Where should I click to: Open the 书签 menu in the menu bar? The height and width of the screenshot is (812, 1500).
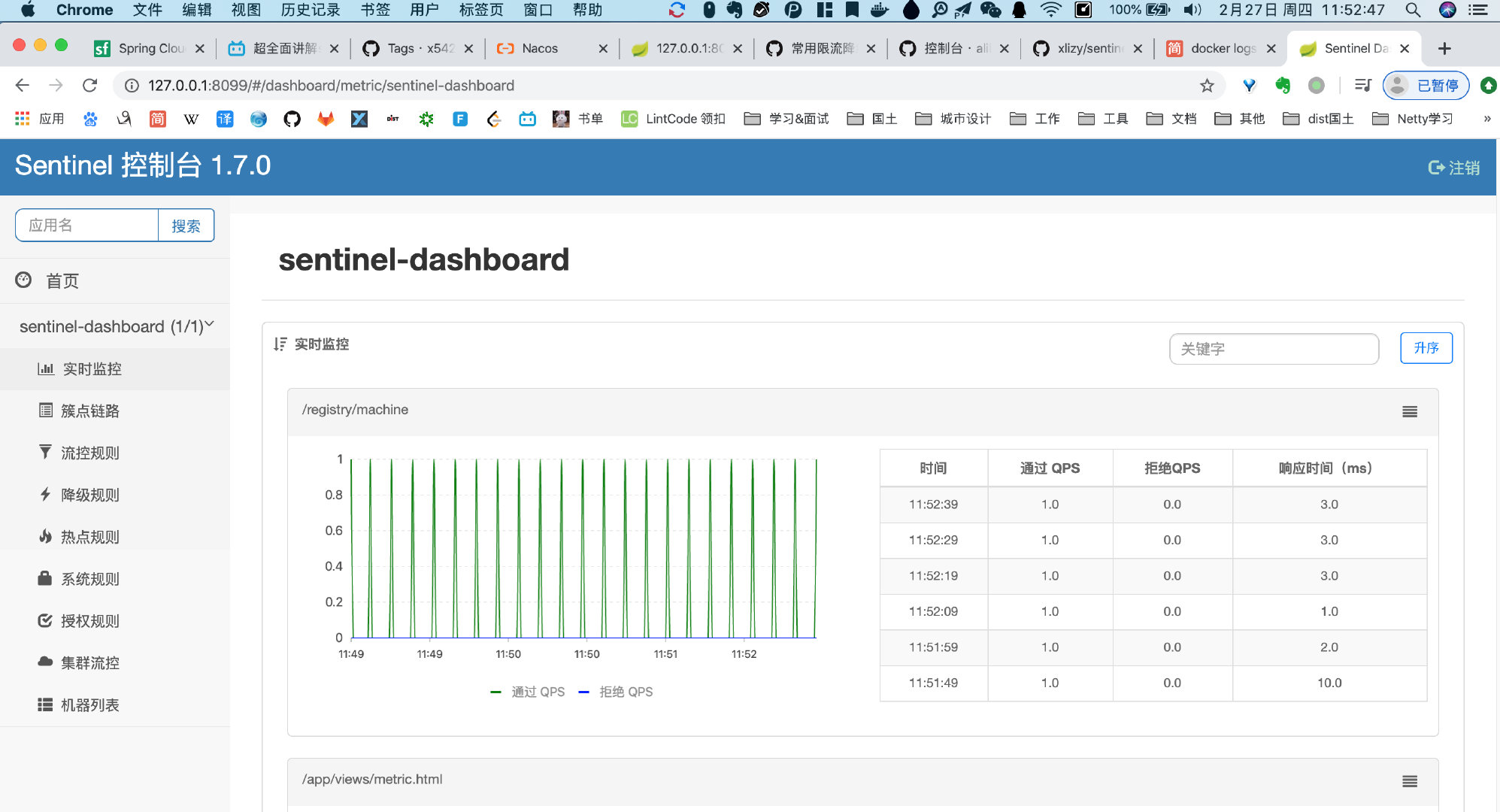pyautogui.click(x=375, y=10)
